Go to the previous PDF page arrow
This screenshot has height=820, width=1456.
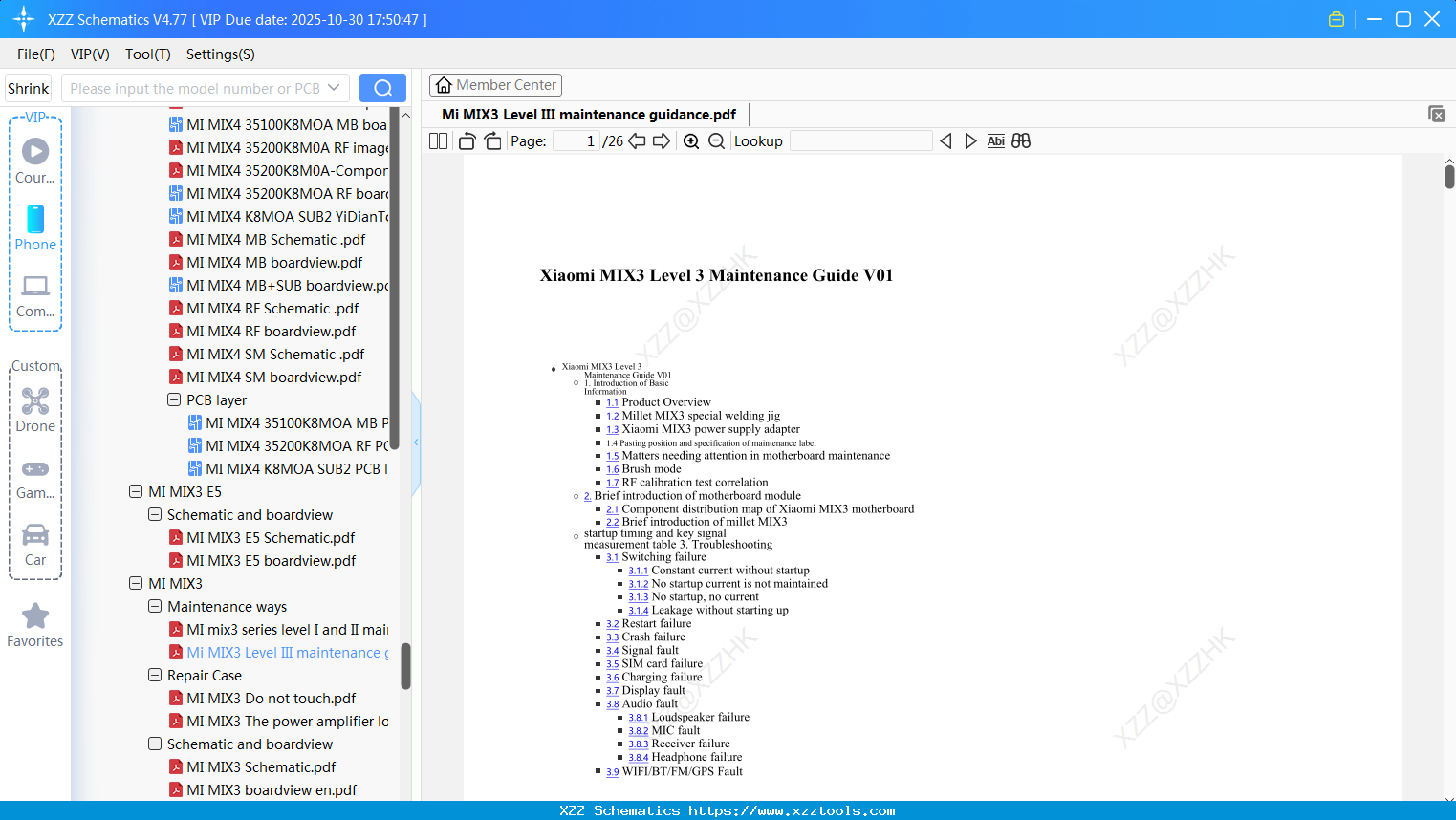pyautogui.click(x=637, y=141)
